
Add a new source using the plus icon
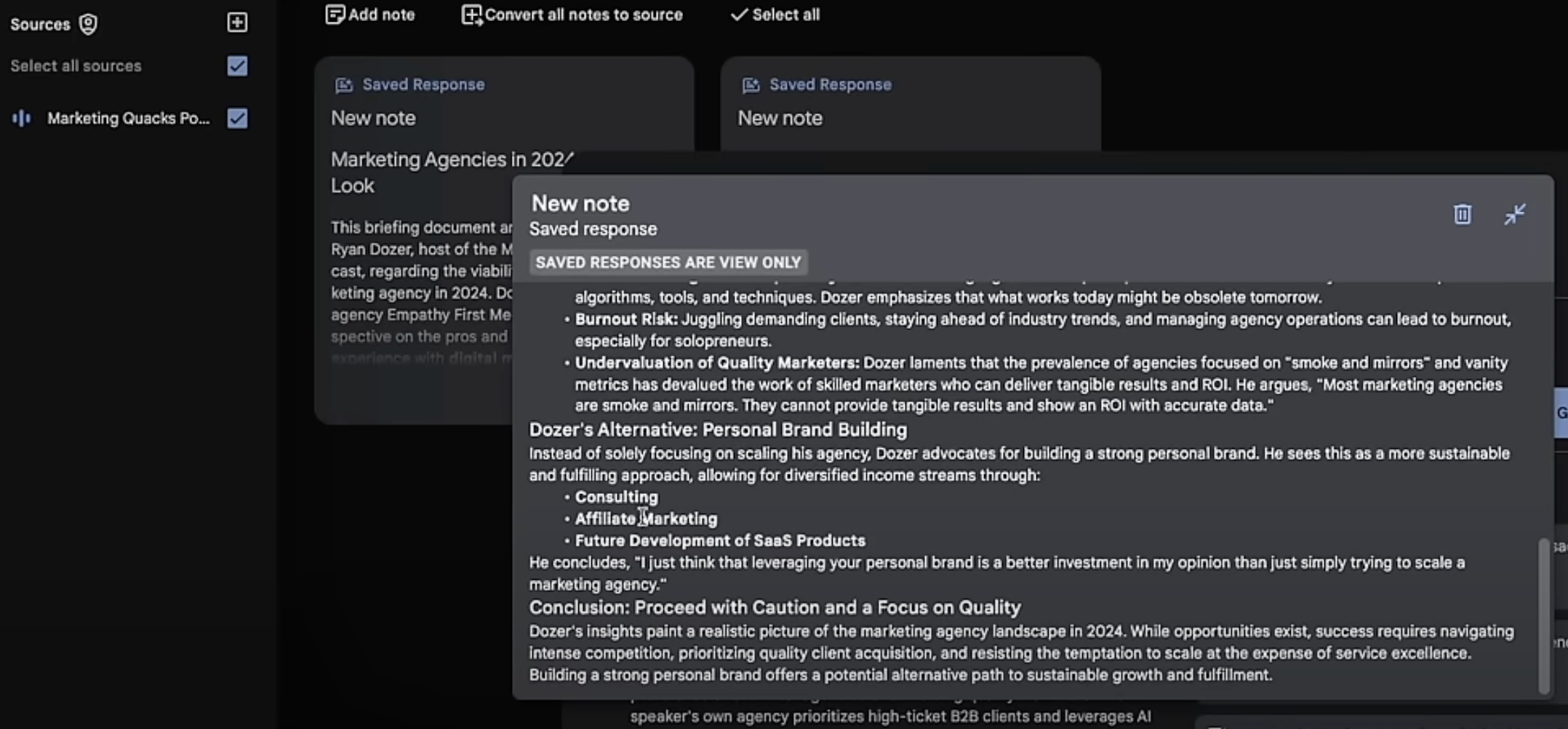(237, 23)
